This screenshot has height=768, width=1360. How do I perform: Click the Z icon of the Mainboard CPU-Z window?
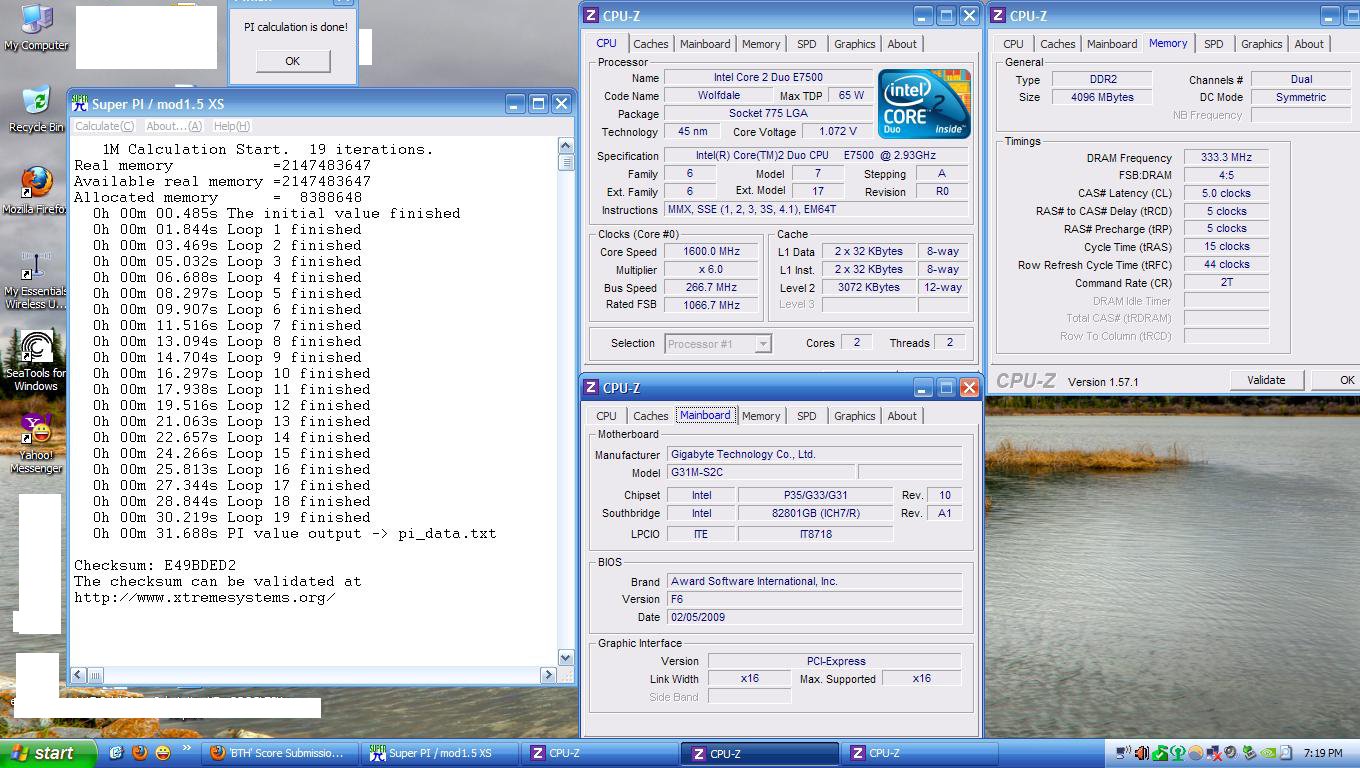(591, 388)
